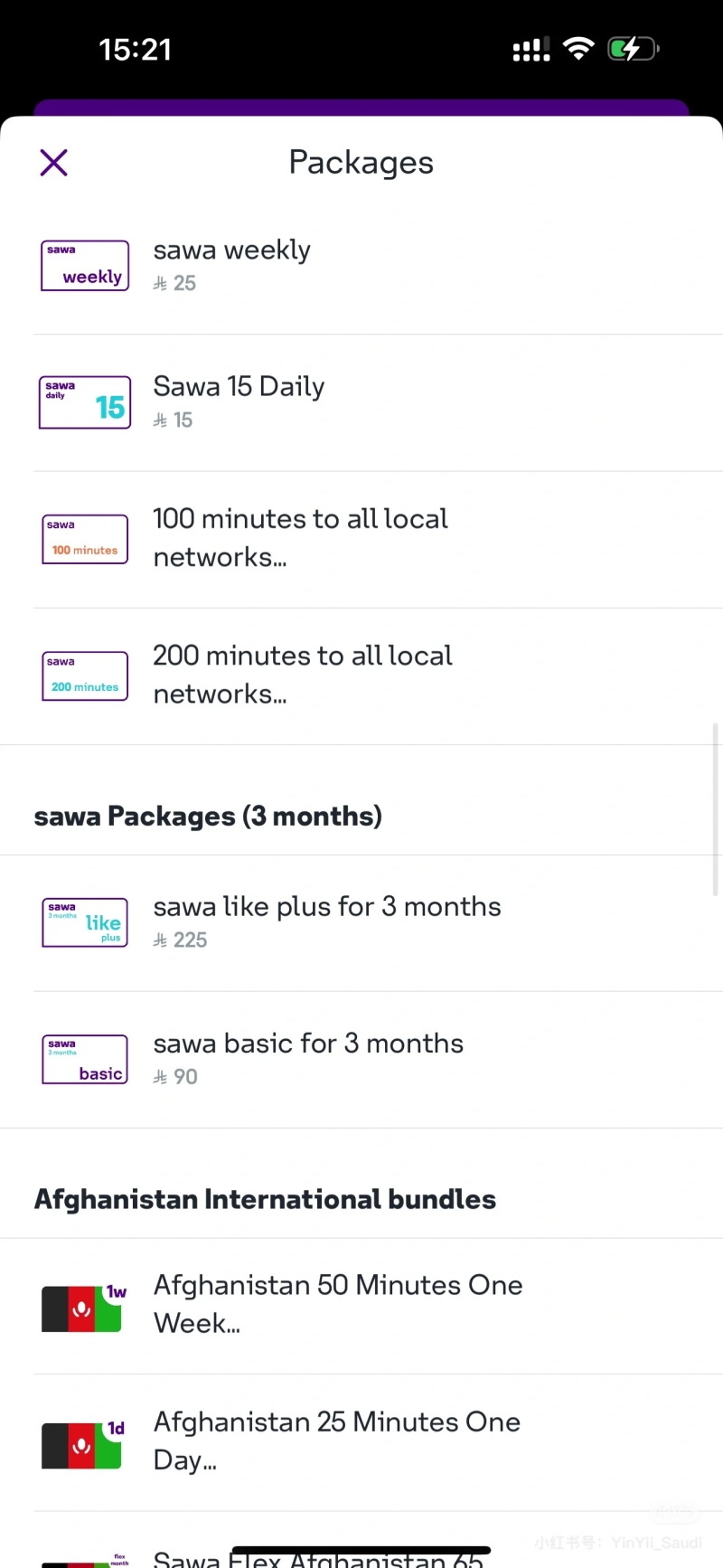Select the Sawa 15 Daily package

pyautogui.click(x=378, y=402)
